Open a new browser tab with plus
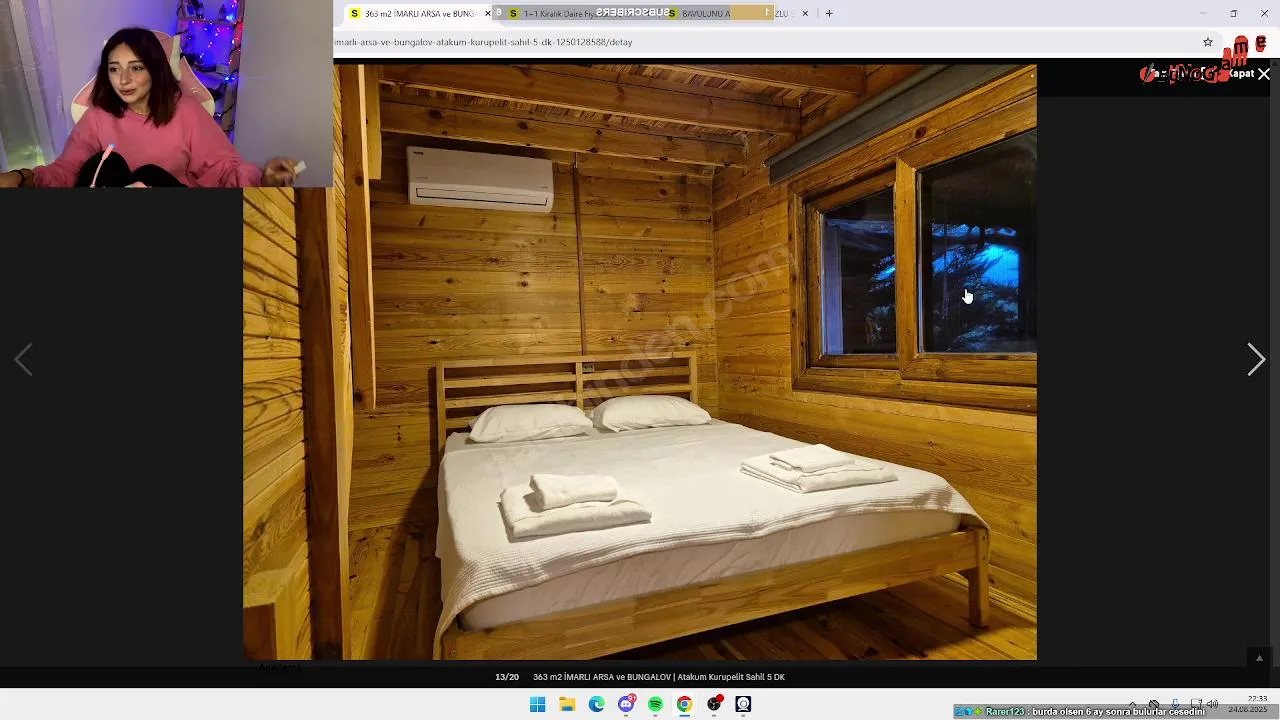Screen dimensions: 1280x720 (x=828, y=13)
